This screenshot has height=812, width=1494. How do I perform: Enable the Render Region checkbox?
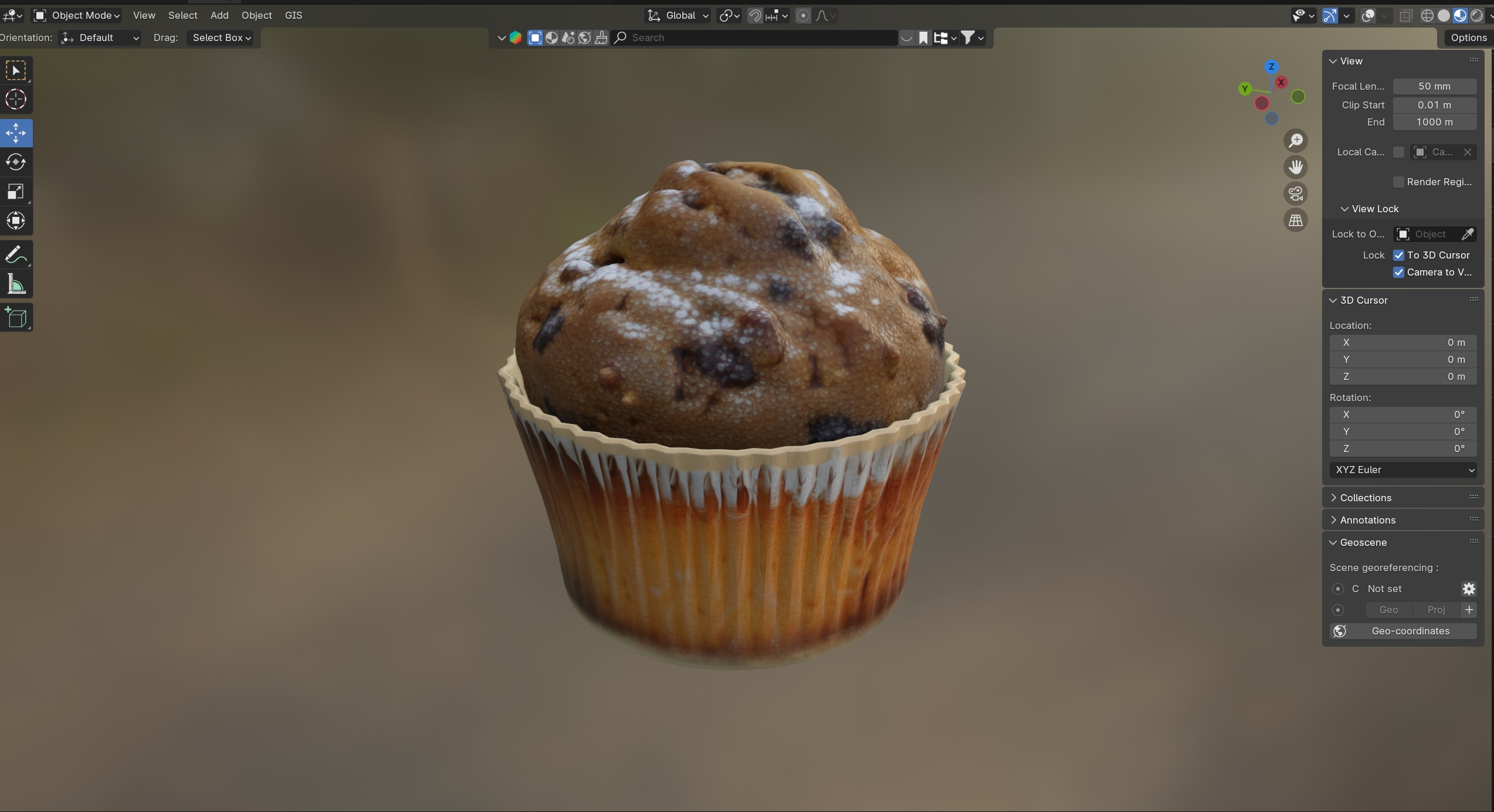(1398, 182)
